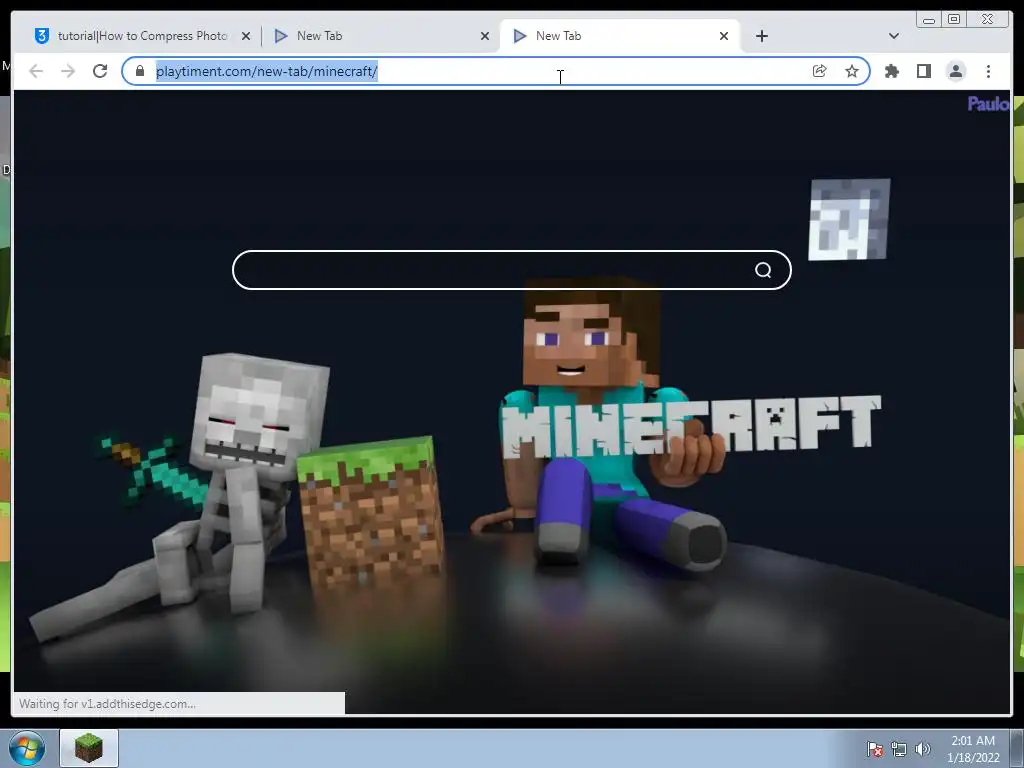Bookmark this tab with the star

point(852,71)
